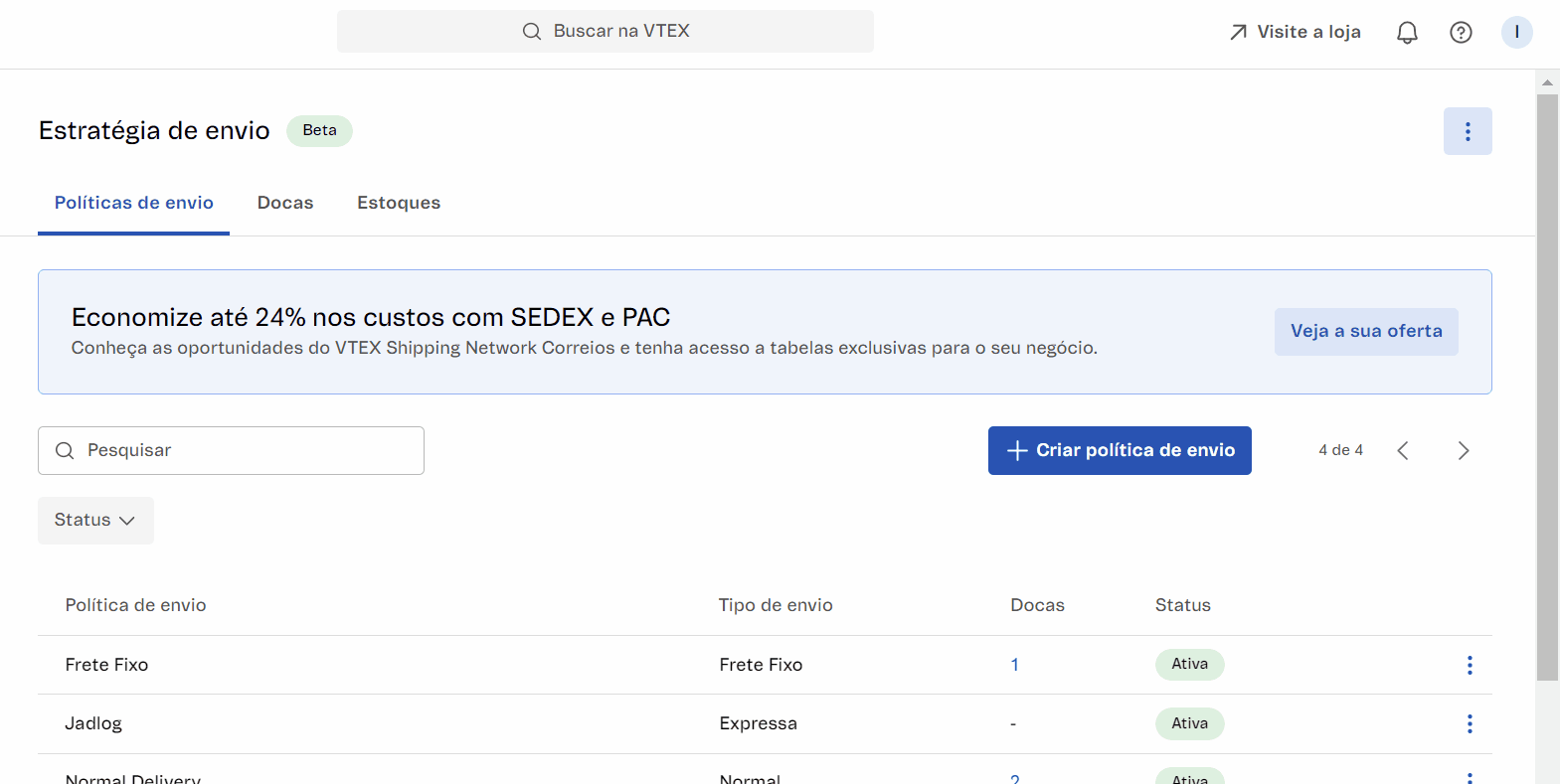Open the user profile avatar
Viewport: 1560px width, 784px height.
1516,33
